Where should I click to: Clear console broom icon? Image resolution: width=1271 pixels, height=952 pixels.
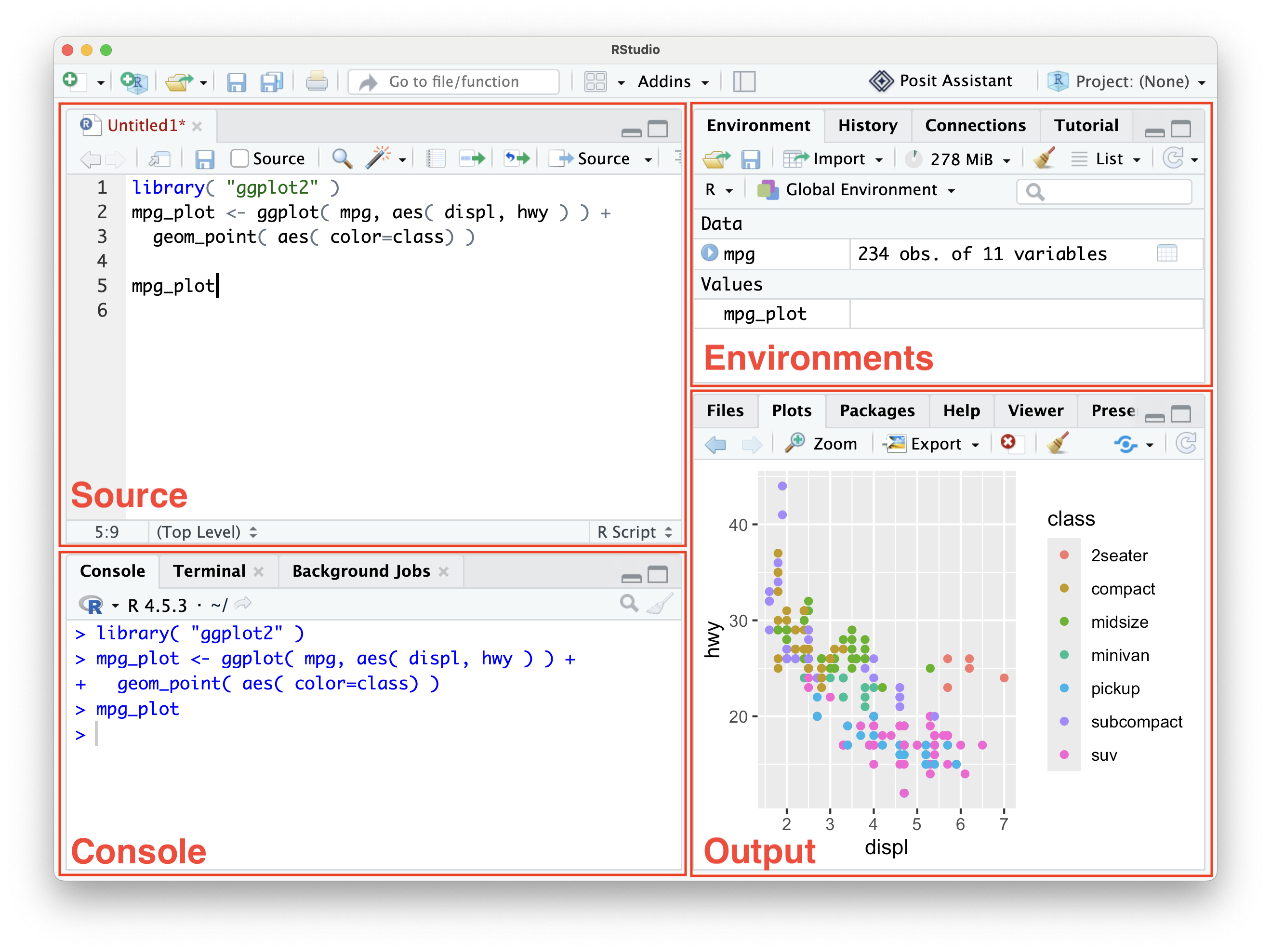[x=660, y=604]
